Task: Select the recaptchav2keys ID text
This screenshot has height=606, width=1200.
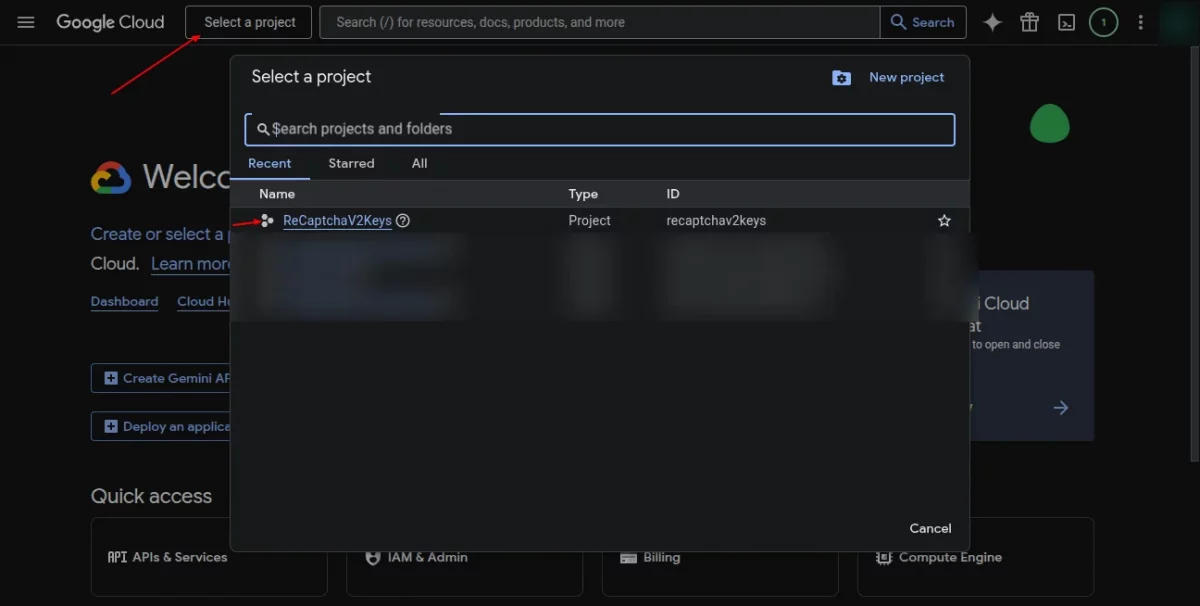Action: (x=716, y=220)
